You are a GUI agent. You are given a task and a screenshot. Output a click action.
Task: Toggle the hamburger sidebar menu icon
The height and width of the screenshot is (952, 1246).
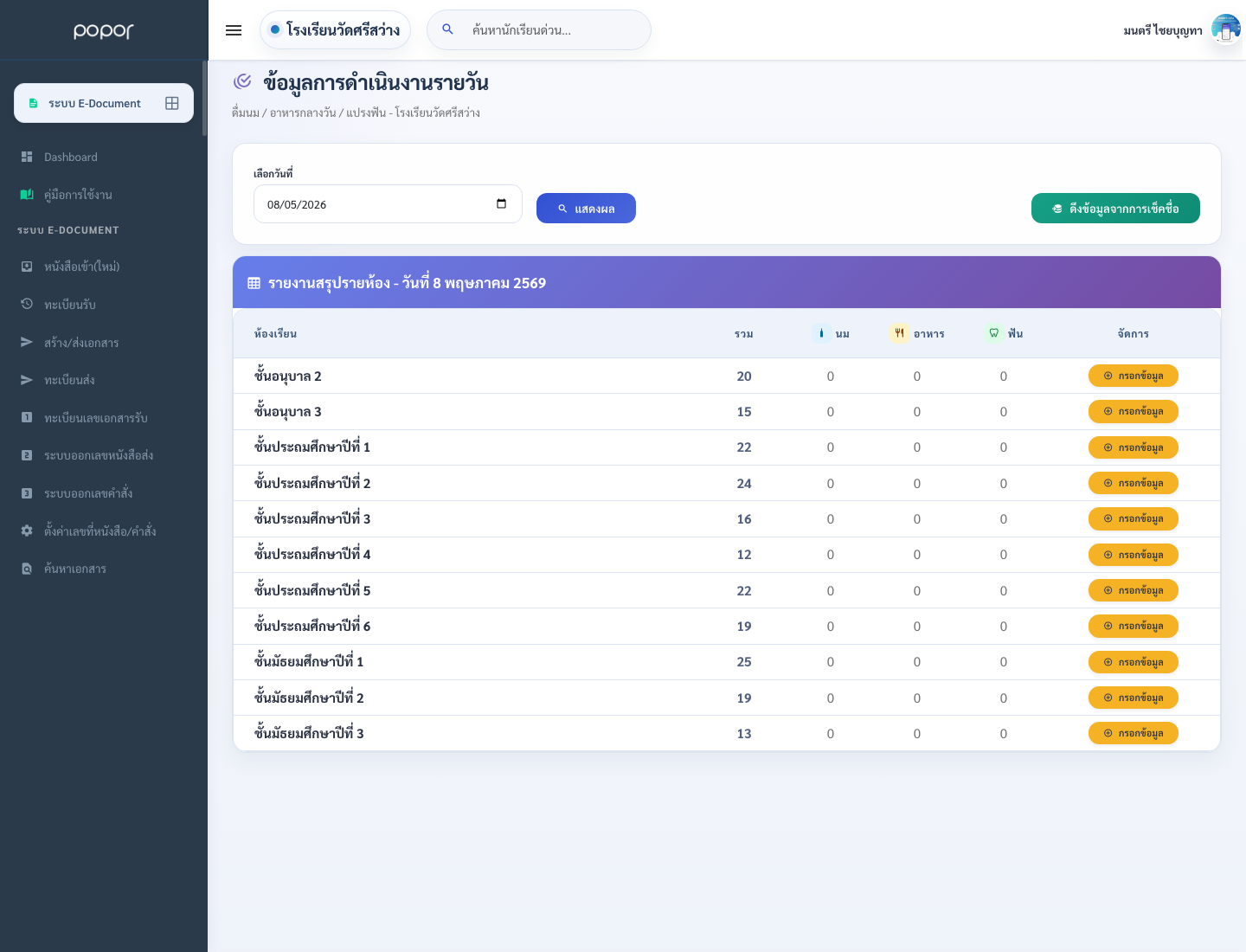tap(234, 30)
